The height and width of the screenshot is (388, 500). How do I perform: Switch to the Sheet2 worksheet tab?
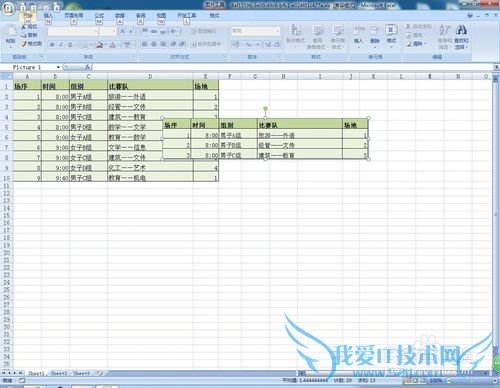pos(59,373)
